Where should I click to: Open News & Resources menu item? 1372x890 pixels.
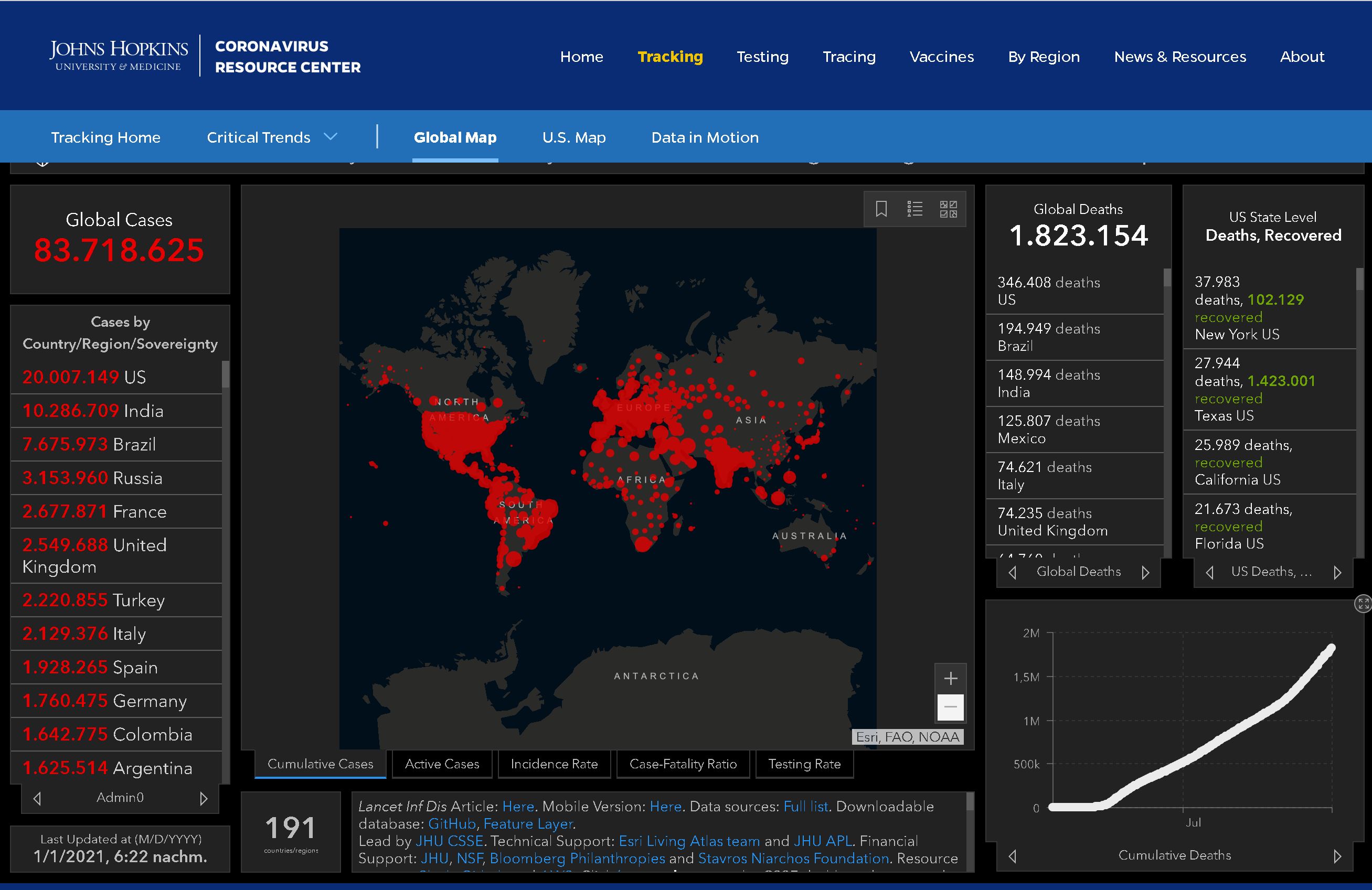pos(1180,57)
